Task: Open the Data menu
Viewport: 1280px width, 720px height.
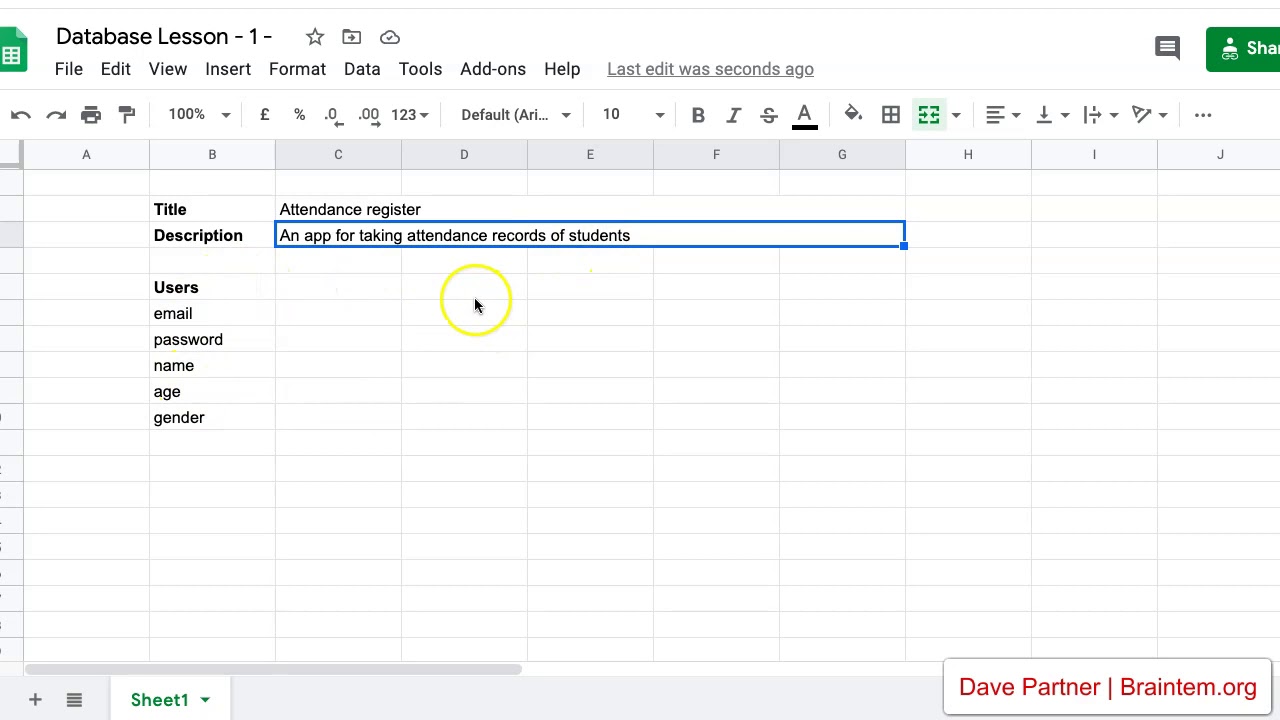Action: (x=362, y=69)
